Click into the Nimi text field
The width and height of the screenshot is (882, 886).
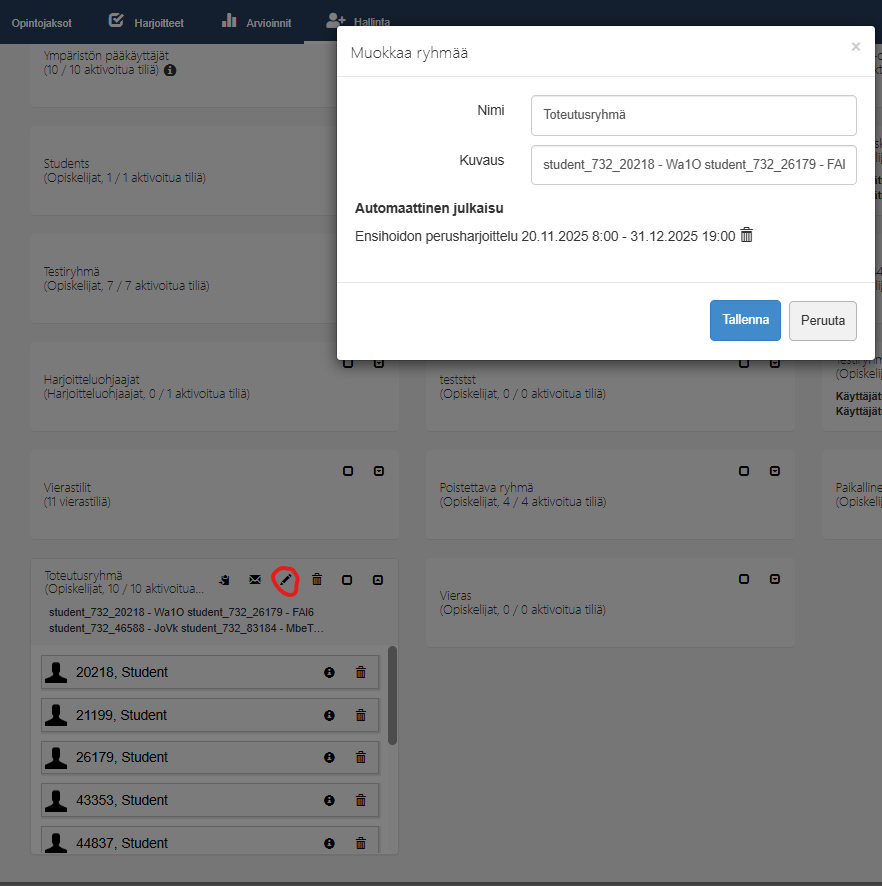click(x=693, y=115)
